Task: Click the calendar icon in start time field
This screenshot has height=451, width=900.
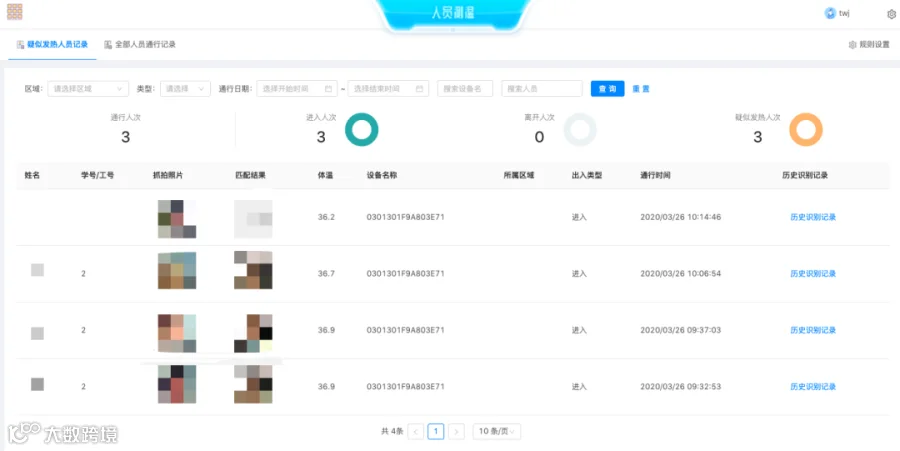Action: click(328, 89)
